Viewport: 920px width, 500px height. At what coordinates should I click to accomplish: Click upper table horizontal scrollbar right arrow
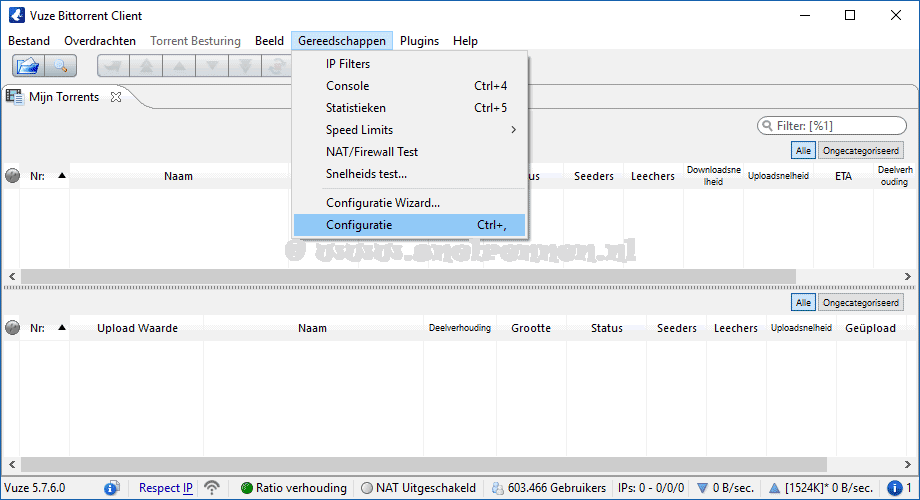click(x=908, y=276)
